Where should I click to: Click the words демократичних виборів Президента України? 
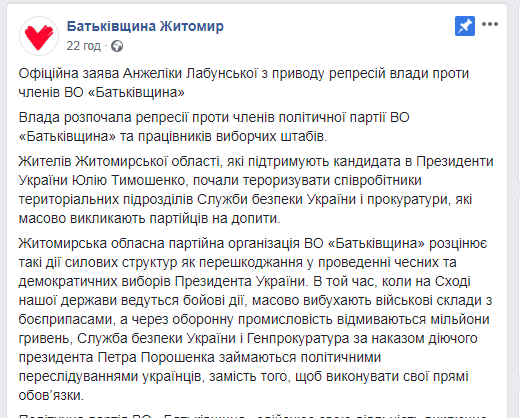tap(162, 281)
